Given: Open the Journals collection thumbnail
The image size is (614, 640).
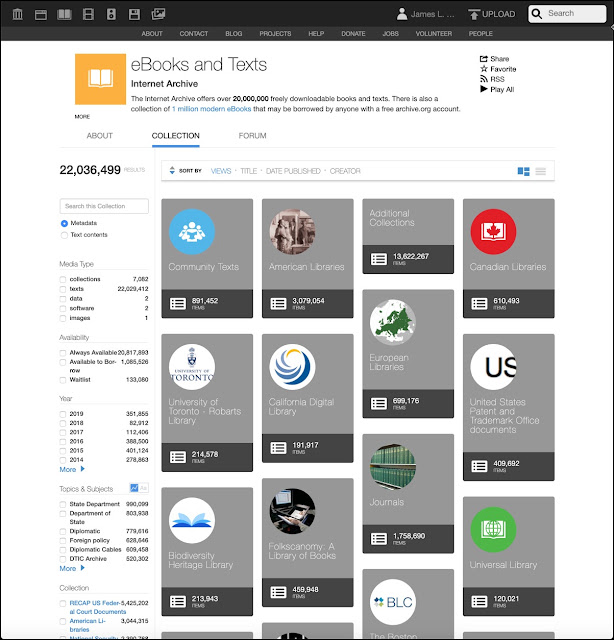Looking at the screenshot, I should click(x=393, y=467).
